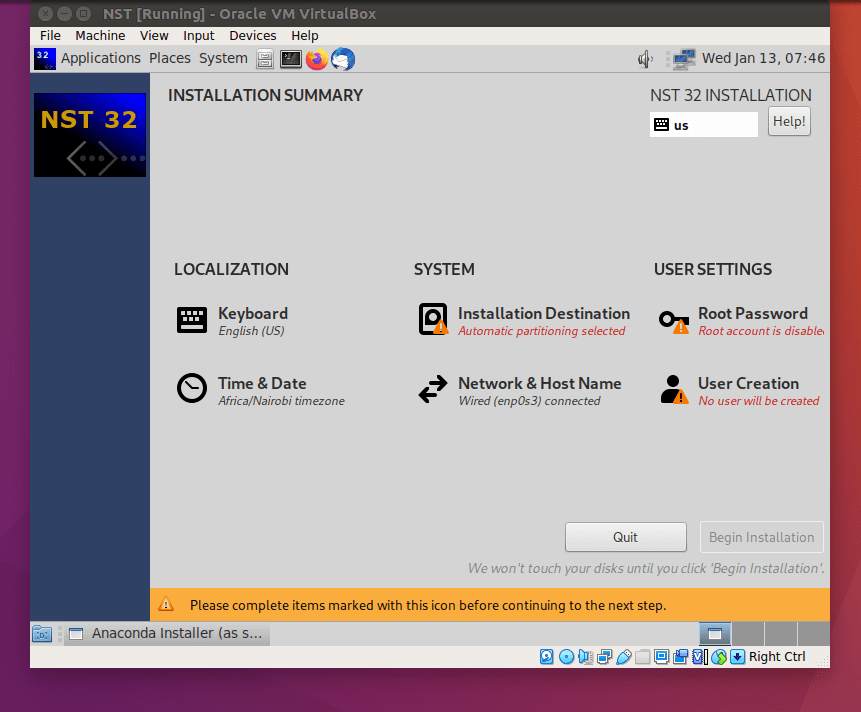Click VirtualBox recording indicator icon
Screen dimensions: 861x712
pos(680,657)
